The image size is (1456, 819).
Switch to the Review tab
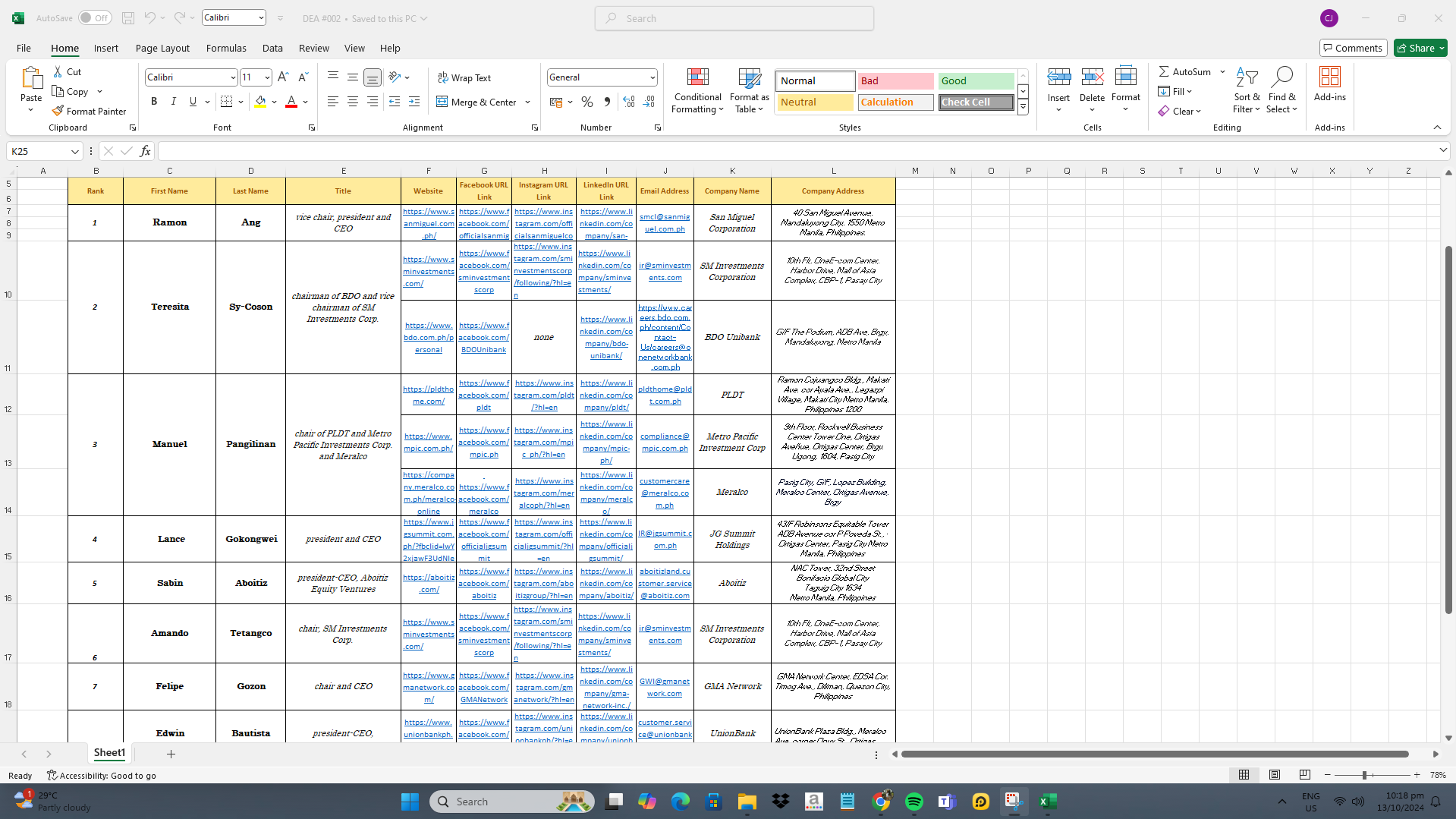coord(314,48)
